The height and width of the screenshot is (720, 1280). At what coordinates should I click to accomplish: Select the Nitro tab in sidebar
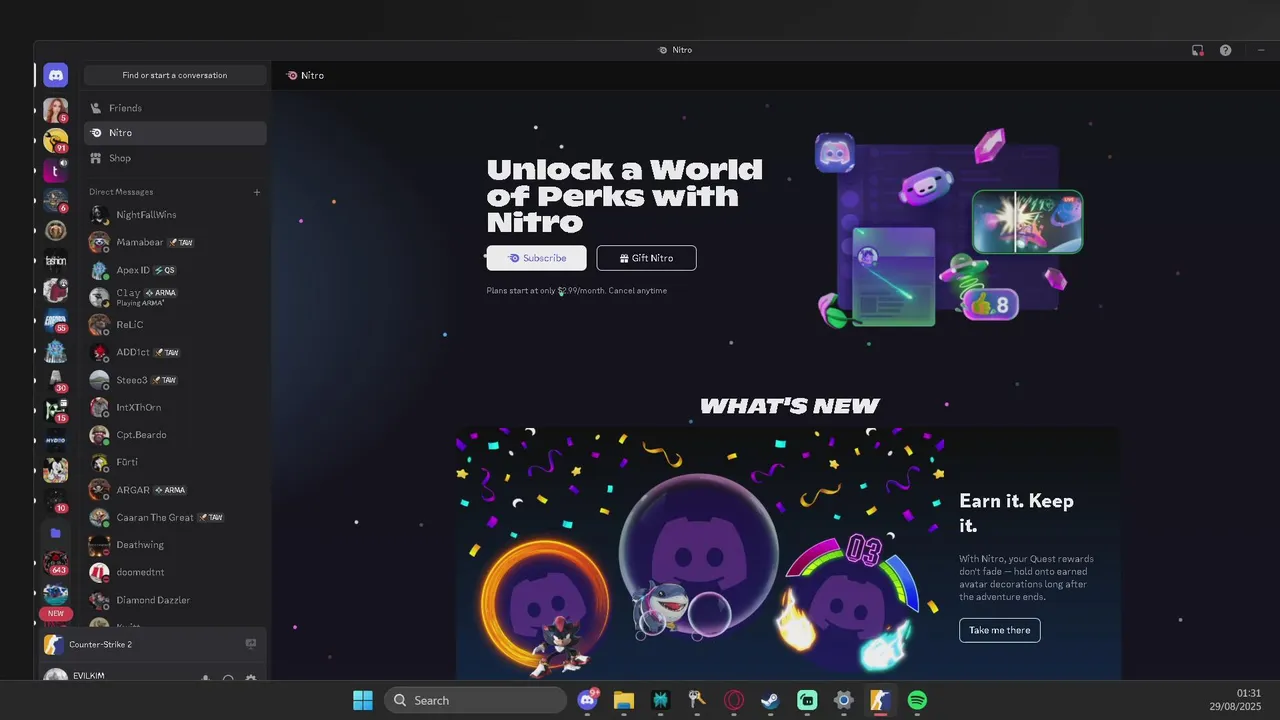(175, 133)
